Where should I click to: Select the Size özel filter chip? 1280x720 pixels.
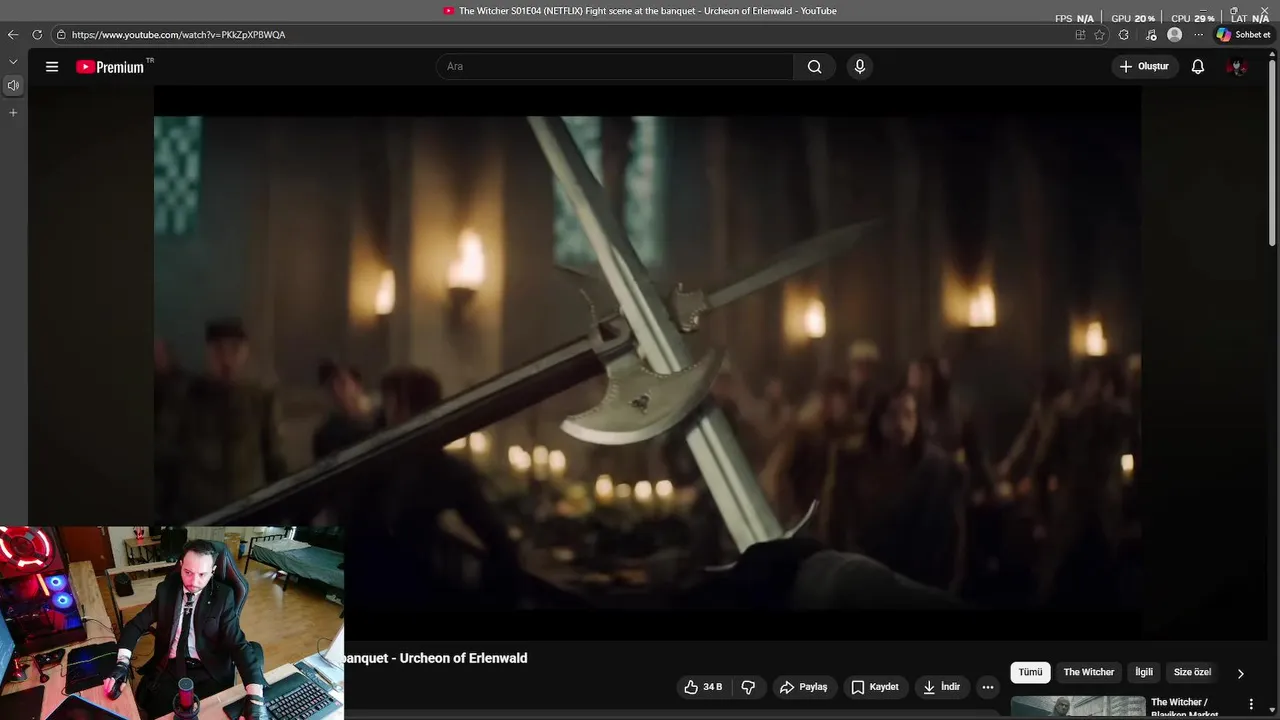(1192, 673)
